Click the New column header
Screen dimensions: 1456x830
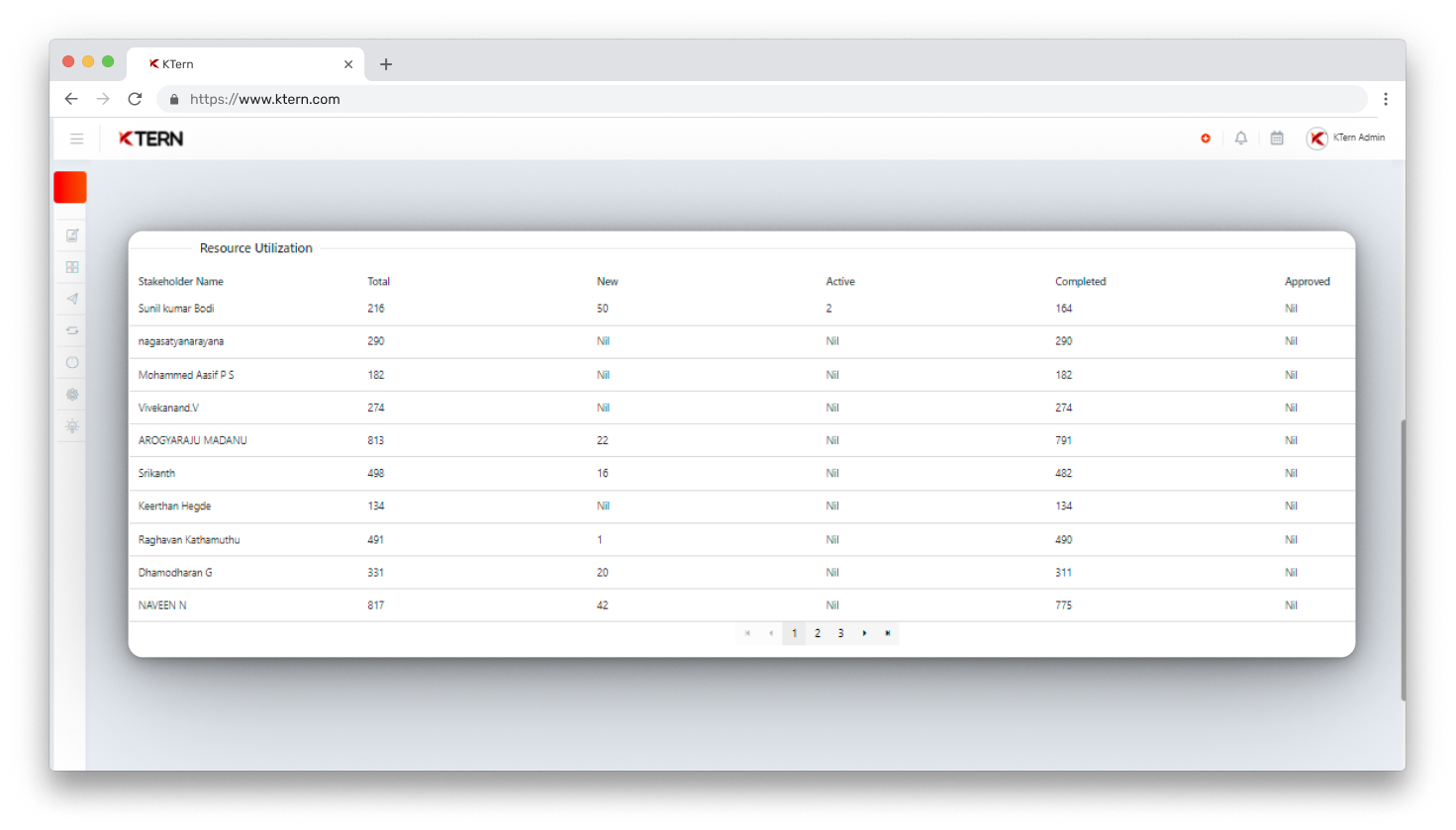point(608,282)
